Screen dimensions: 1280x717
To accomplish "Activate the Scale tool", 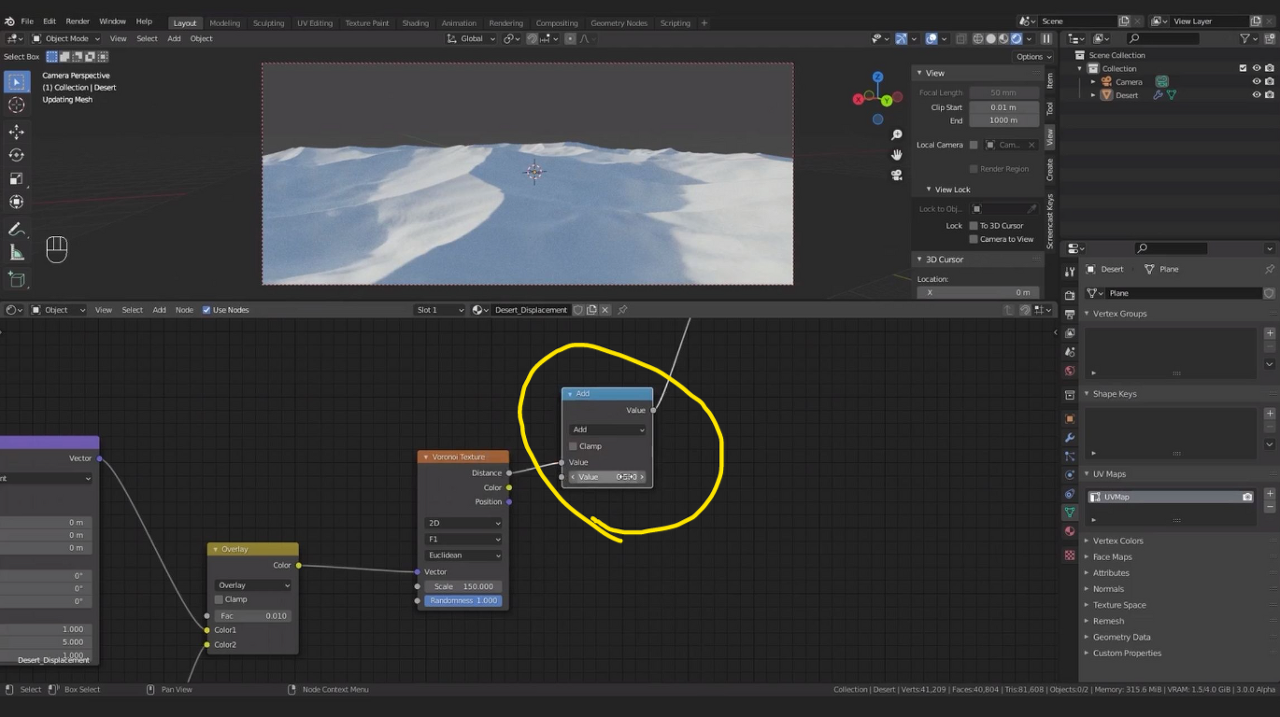I will 17,179.
